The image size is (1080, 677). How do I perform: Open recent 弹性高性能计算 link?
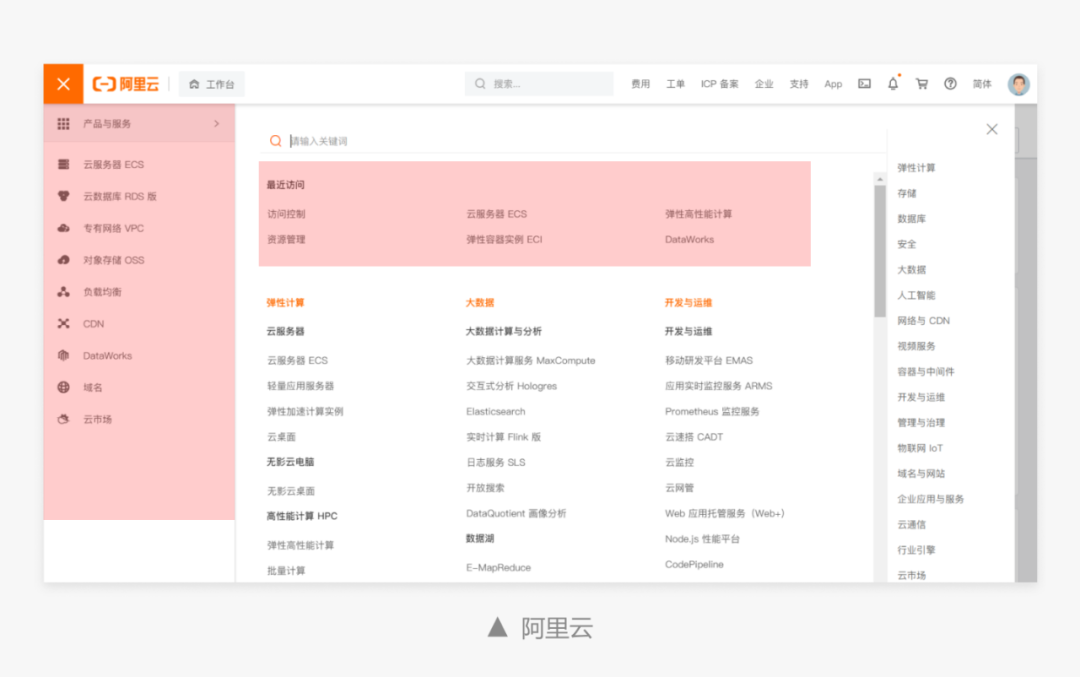click(698, 214)
